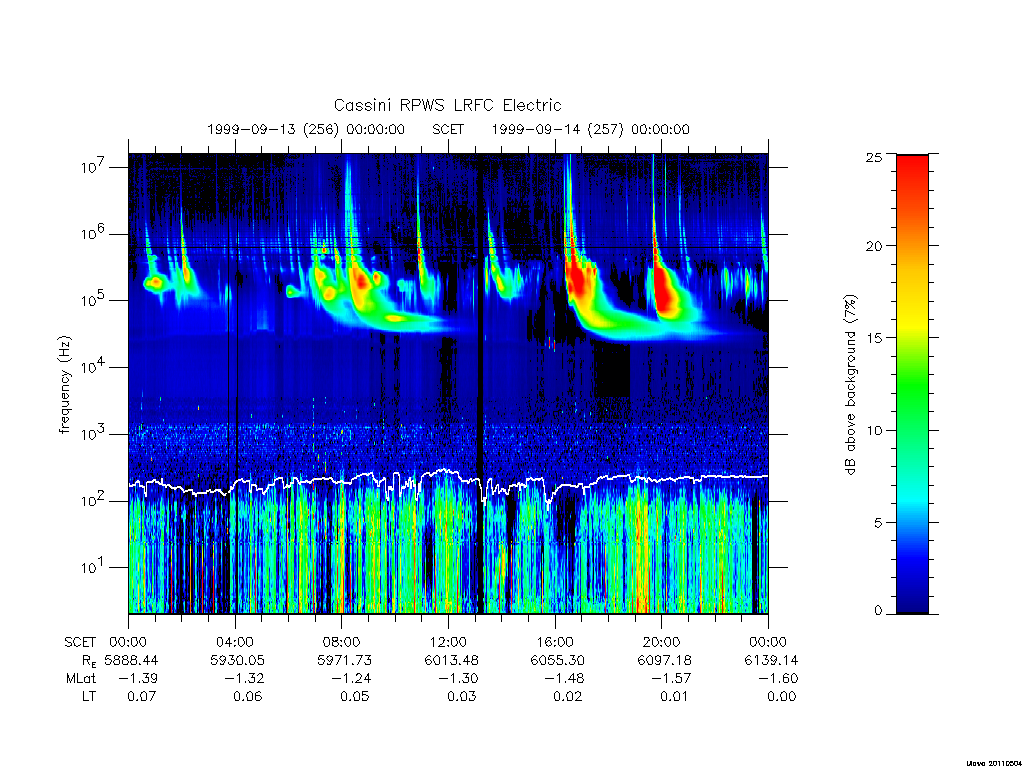This screenshot has height=768, width=1024.
Task: Click the MLat value '-1.48'
Action: click(564, 679)
